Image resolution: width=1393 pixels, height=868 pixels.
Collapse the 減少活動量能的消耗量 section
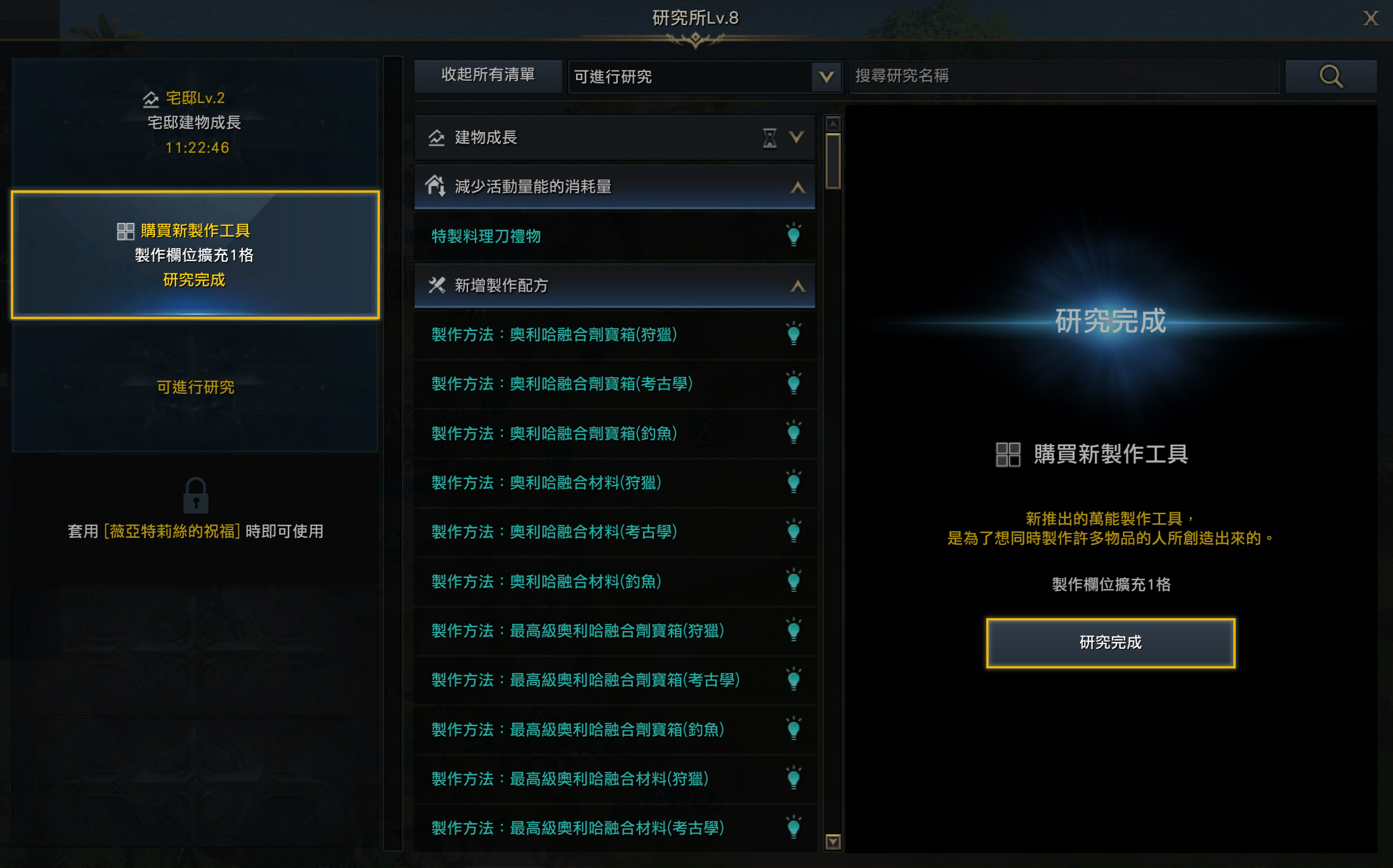coord(797,187)
